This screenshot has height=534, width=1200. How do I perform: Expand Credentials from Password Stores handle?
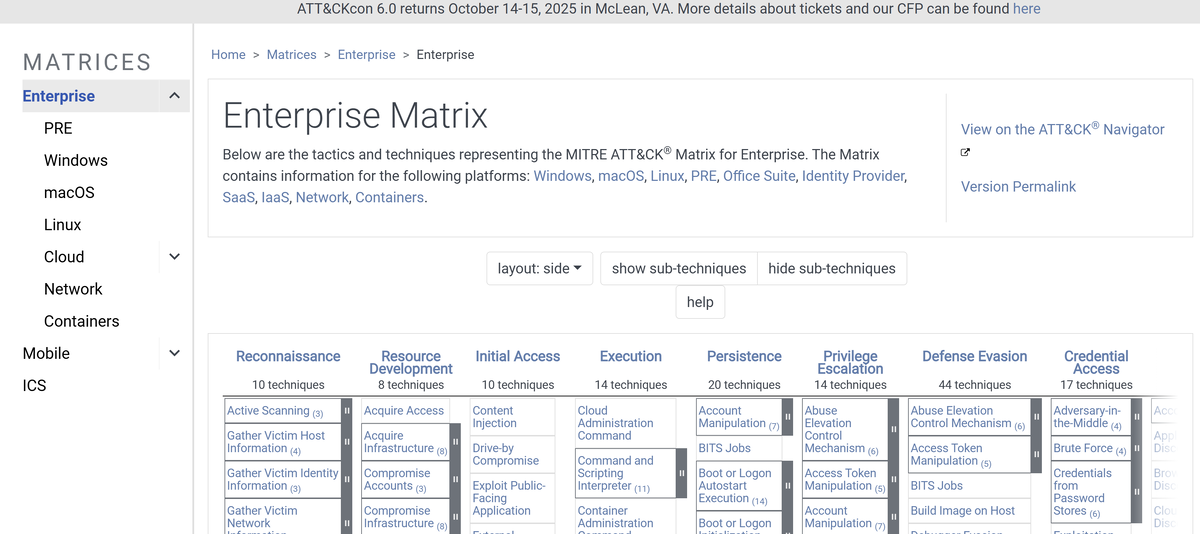point(1137,492)
